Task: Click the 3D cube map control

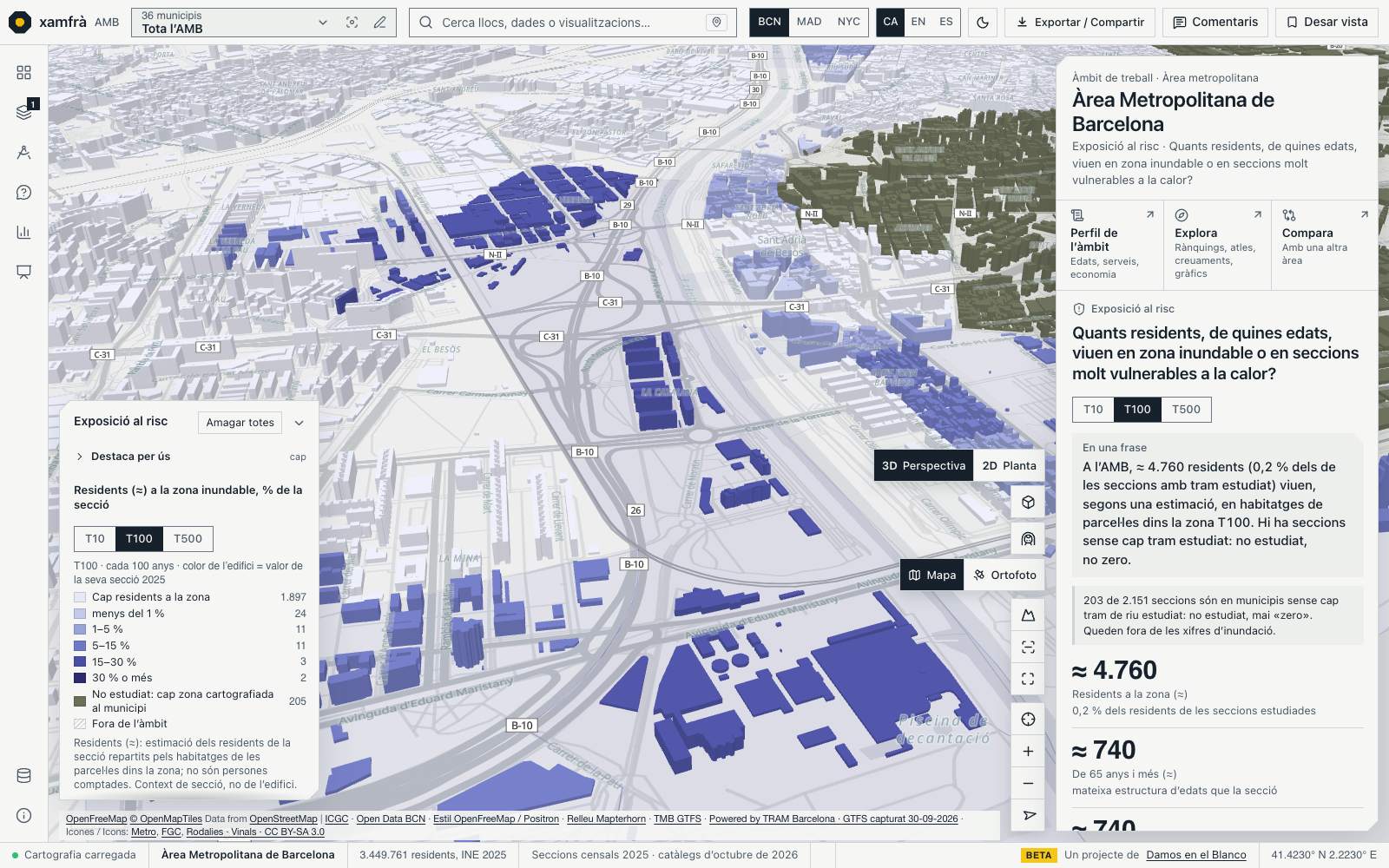Action: point(1028,502)
